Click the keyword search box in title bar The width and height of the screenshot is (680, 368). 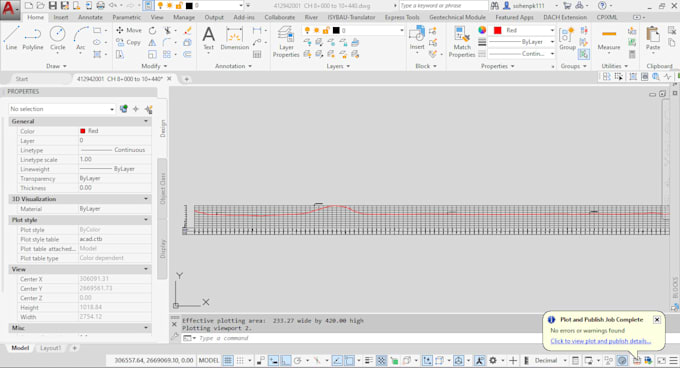[x=443, y=6]
